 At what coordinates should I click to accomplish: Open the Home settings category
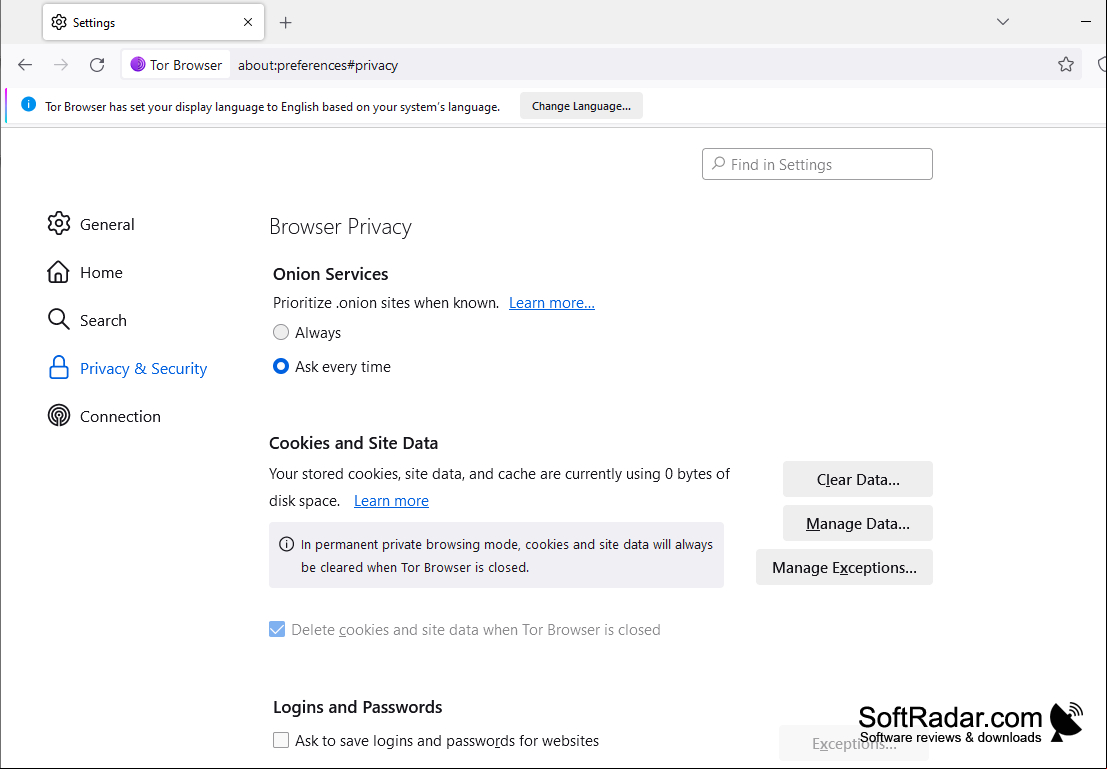coord(85,272)
